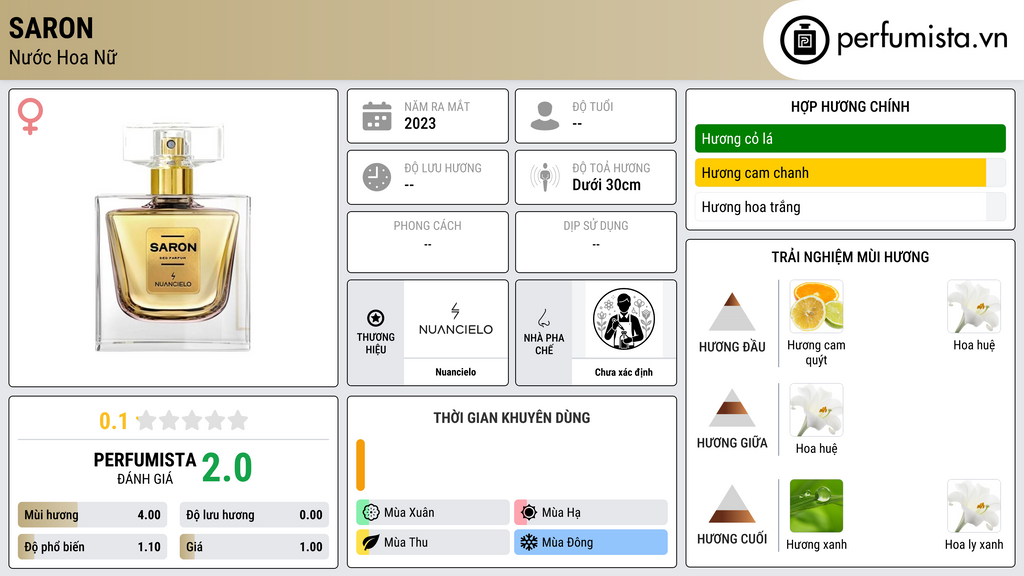
Task: Click the 0.1 user rating value
Action: [x=113, y=421]
